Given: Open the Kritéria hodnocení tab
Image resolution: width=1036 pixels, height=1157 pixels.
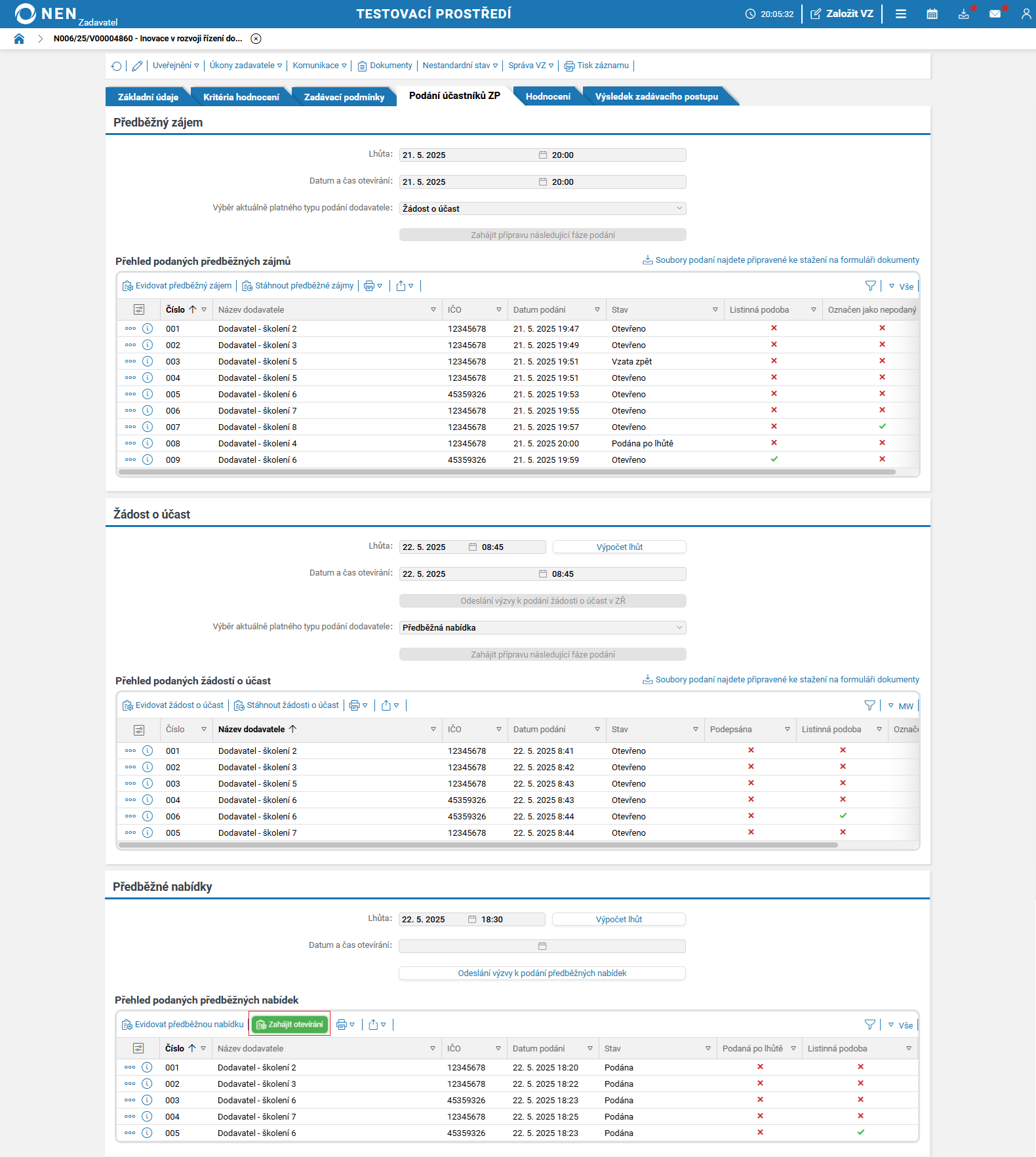Looking at the screenshot, I should 241,97.
